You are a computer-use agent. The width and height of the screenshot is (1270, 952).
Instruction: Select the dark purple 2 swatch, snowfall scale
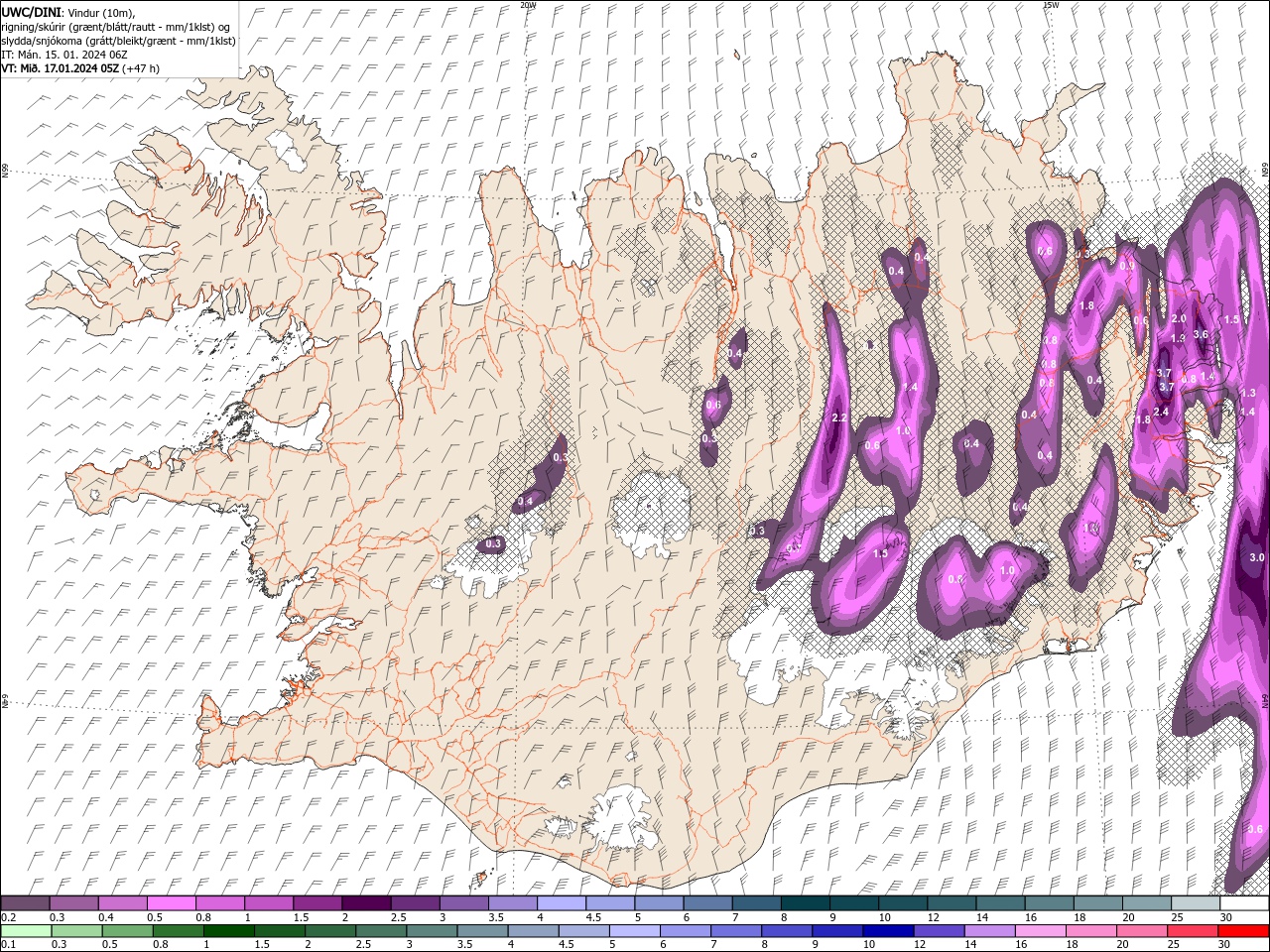click(x=366, y=903)
